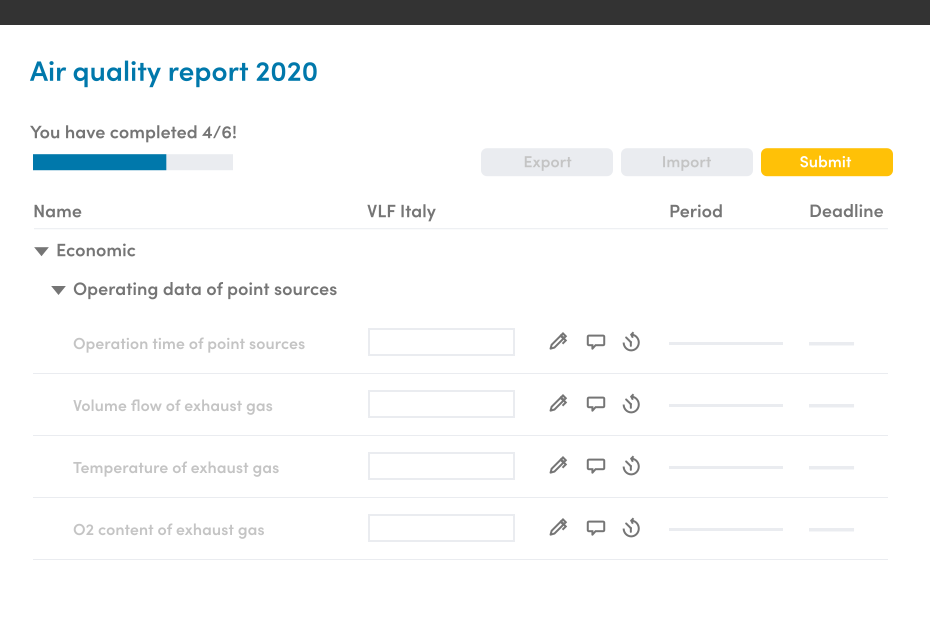This screenshot has width=930, height=628.
Task: Open comment for Operation time of point sources
Action: [x=596, y=342]
